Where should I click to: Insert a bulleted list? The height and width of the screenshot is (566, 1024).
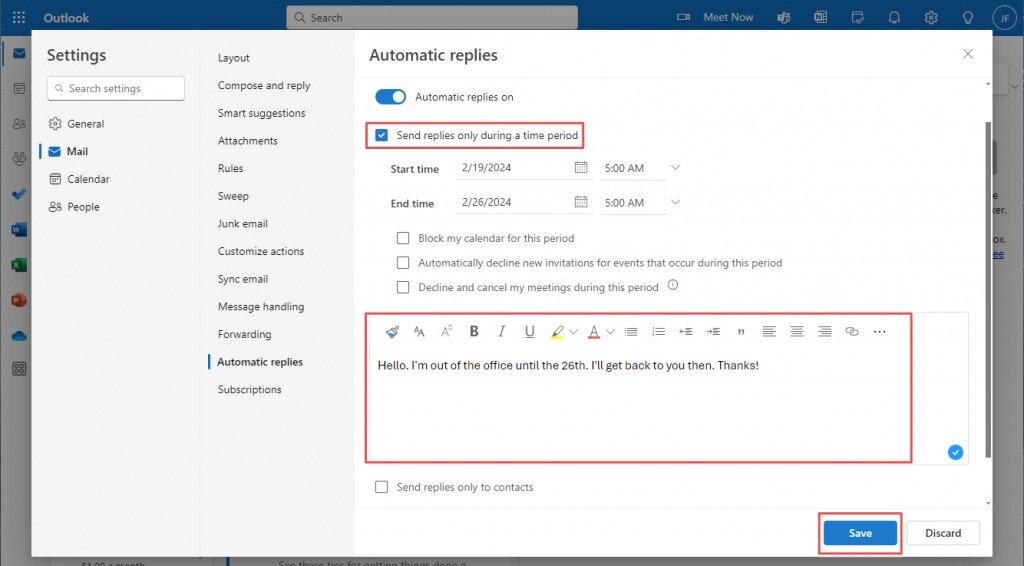click(x=631, y=332)
